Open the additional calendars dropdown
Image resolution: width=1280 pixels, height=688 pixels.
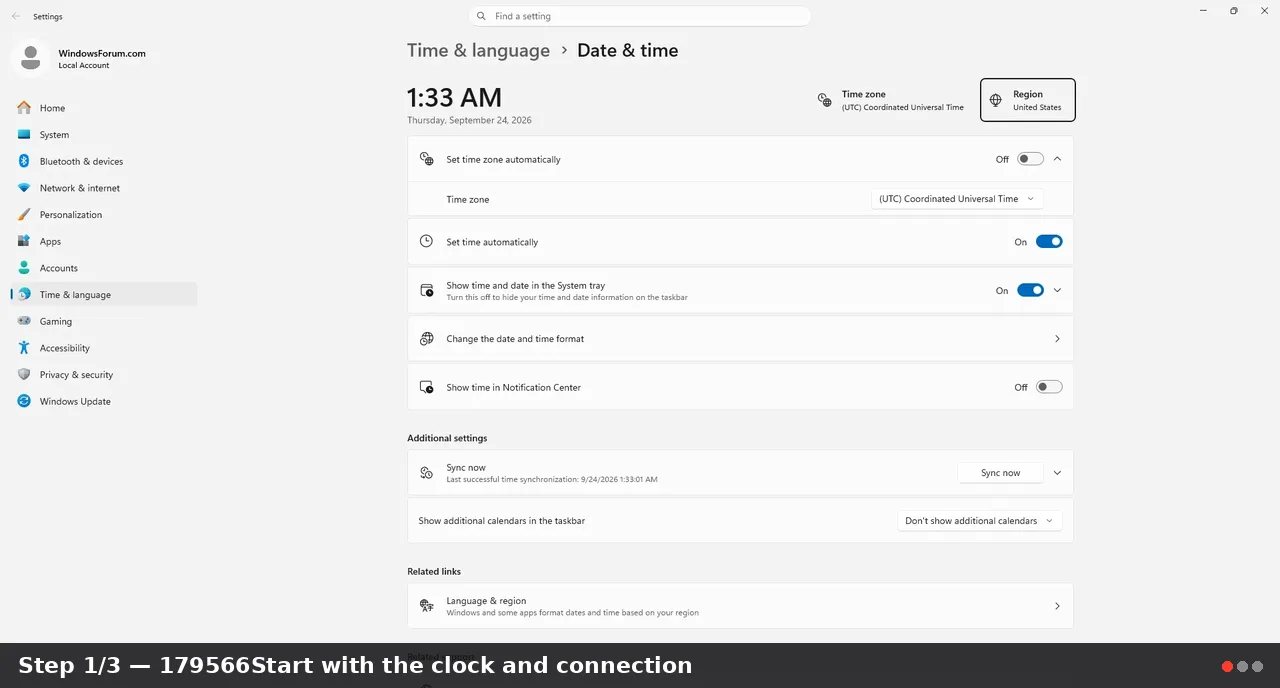[x=980, y=521]
